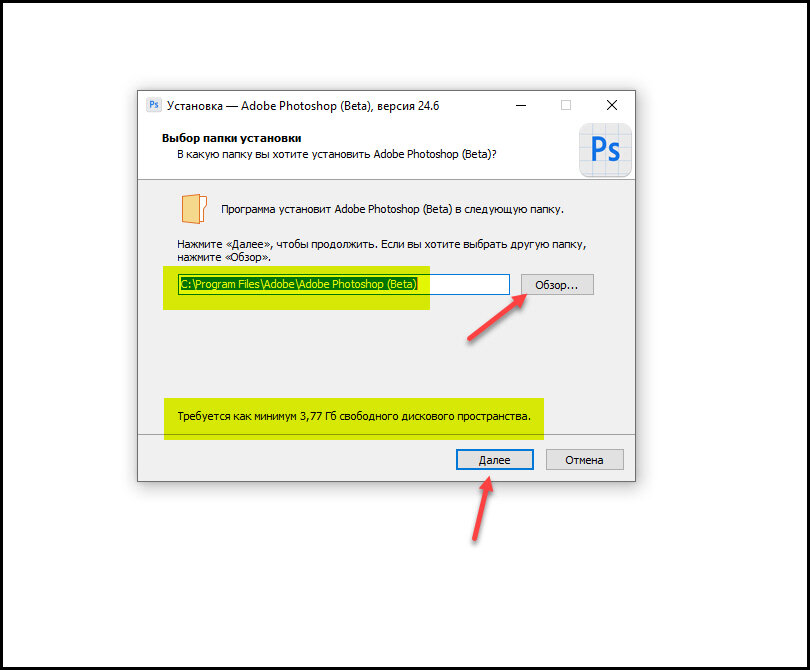This screenshot has width=810, height=670.
Task: Click the red arrow pointing at Обзор
Action: pos(497,317)
